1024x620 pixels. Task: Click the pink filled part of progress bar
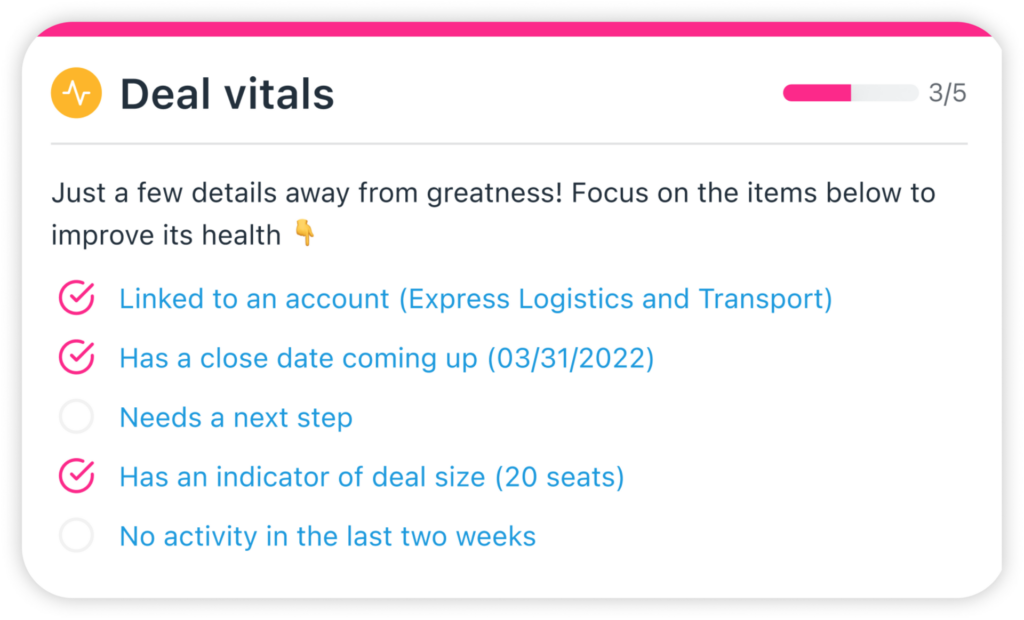(x=817, y=93)
